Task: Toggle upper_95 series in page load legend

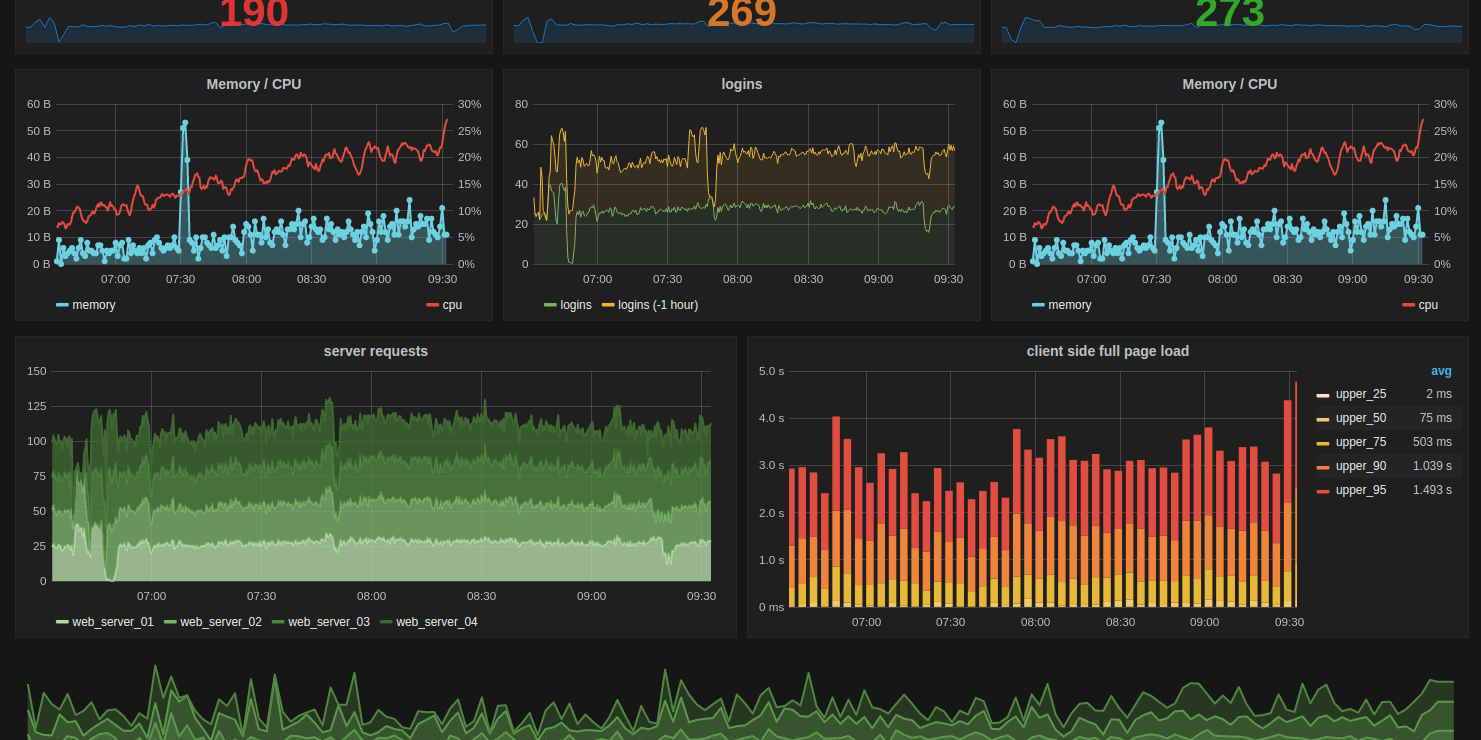Action: coord(1361,490)
